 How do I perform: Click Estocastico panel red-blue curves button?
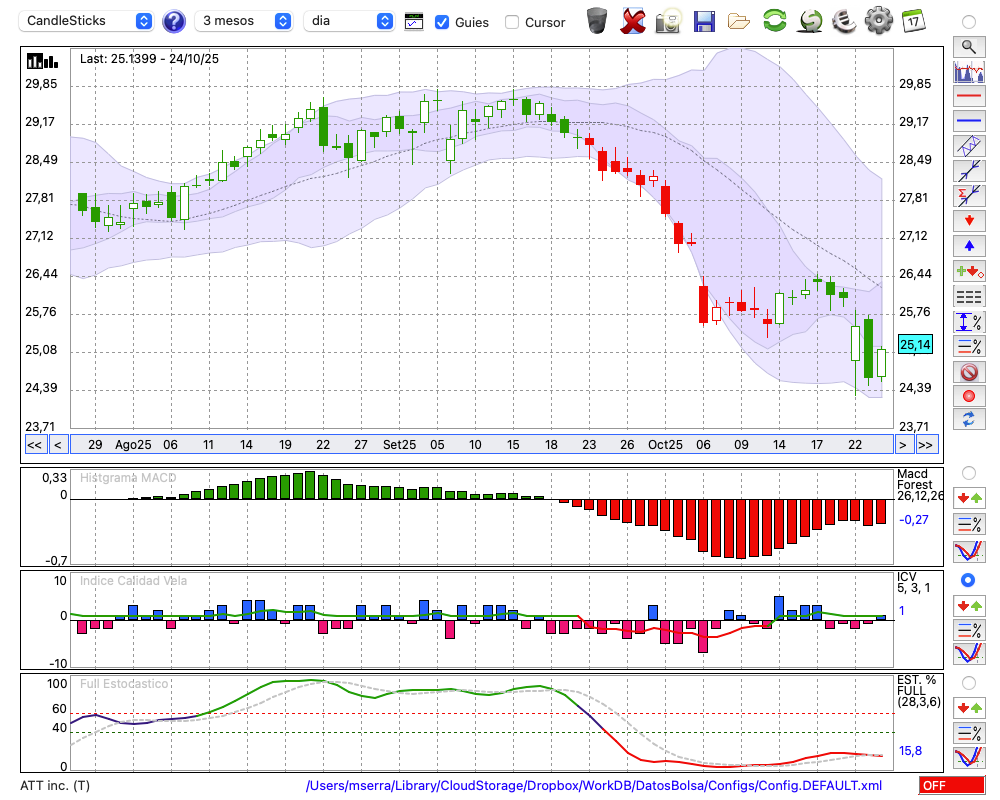[969, 757]
